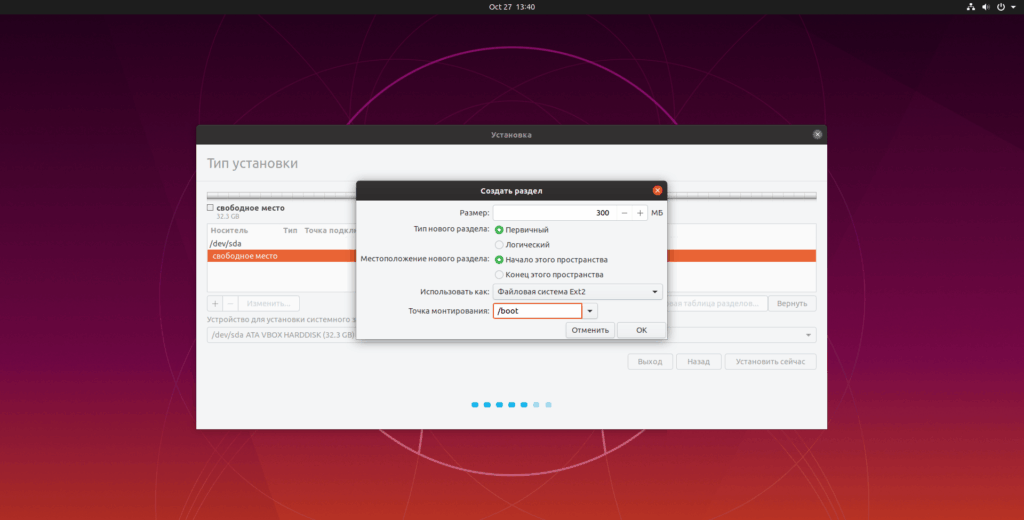The height and width of the screenshot is (520, 1024).
Task: Click Отменить to cancel partition creation
Action: click(x=590, y=330)
